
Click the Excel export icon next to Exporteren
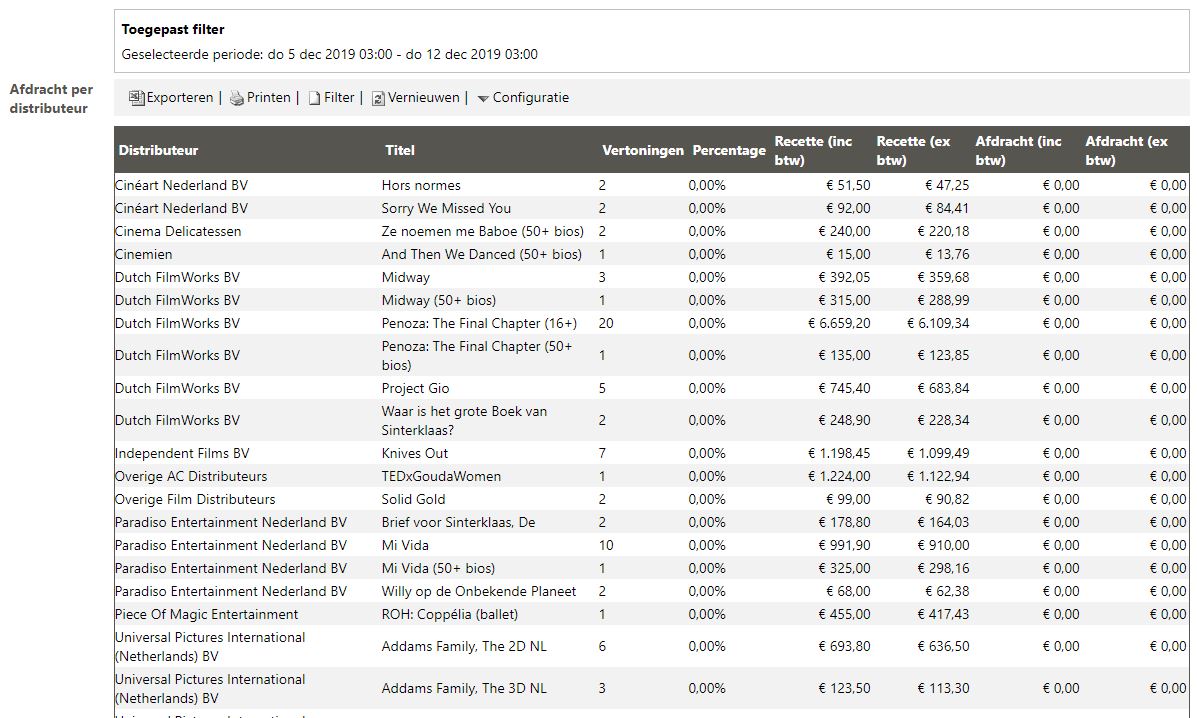pos(137,98)
